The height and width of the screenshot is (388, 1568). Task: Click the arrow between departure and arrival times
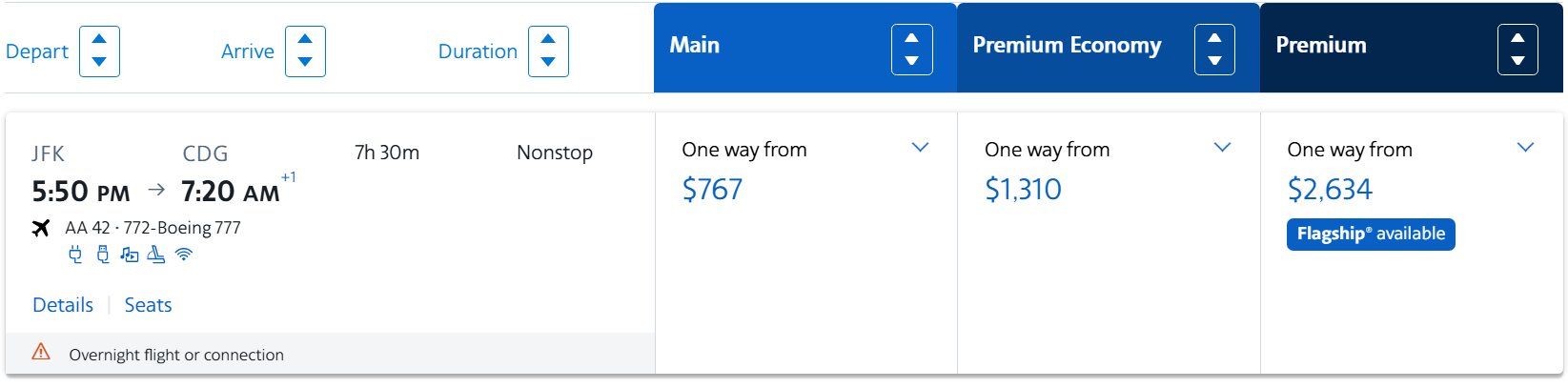[x=156, y=191]
